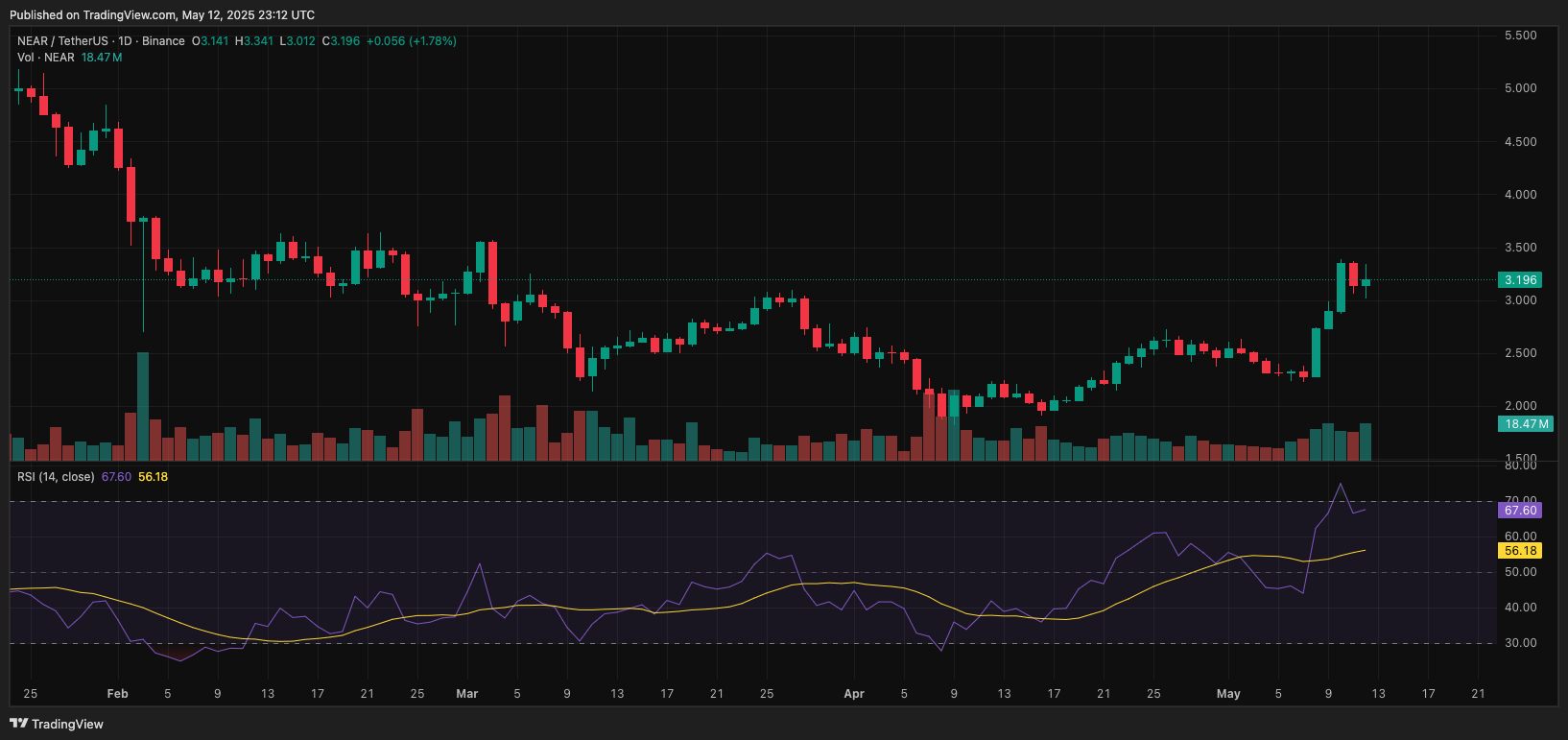This screenshot has height=740, width=1568.
Task: Select the RSI (14, close) indicator label
Action: [x=56, y=477]
